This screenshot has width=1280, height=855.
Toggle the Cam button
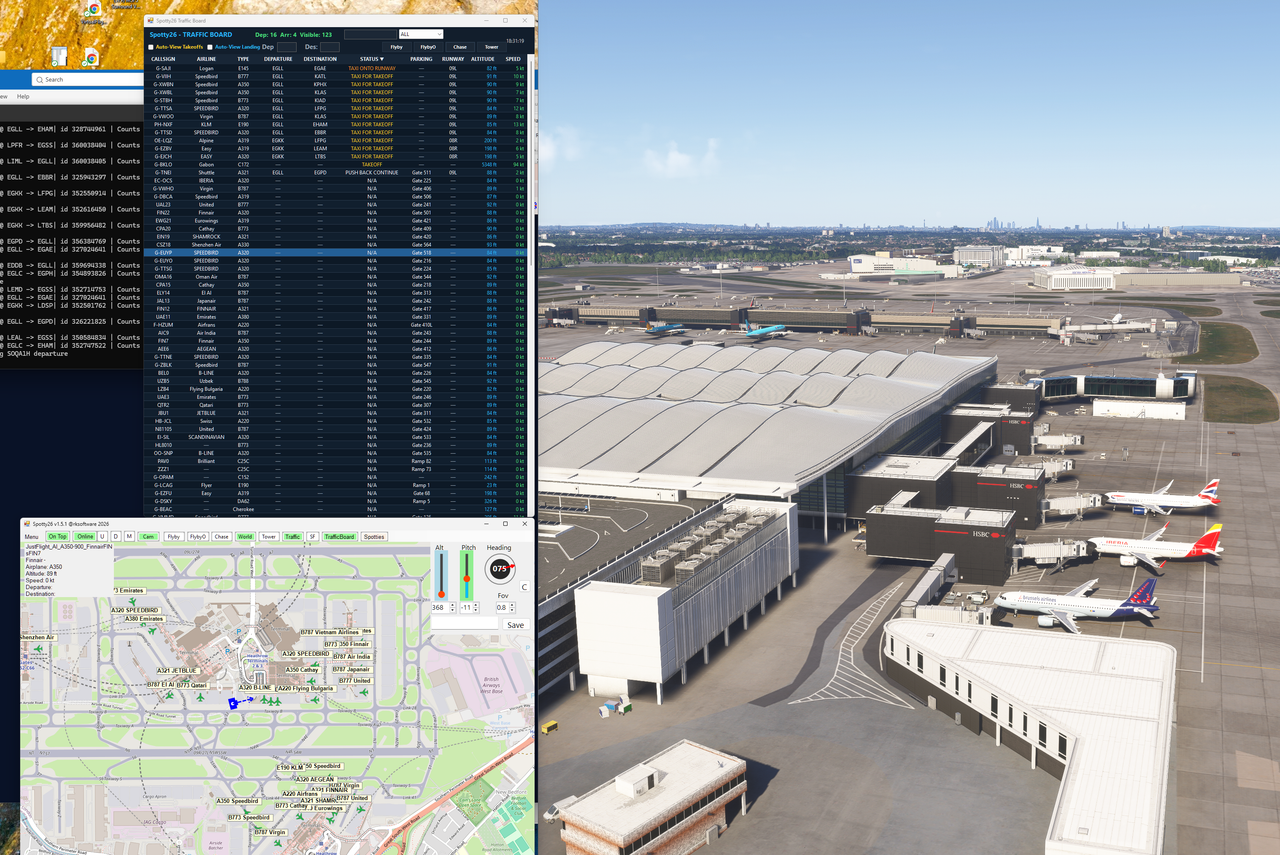(x=148, y=537)
